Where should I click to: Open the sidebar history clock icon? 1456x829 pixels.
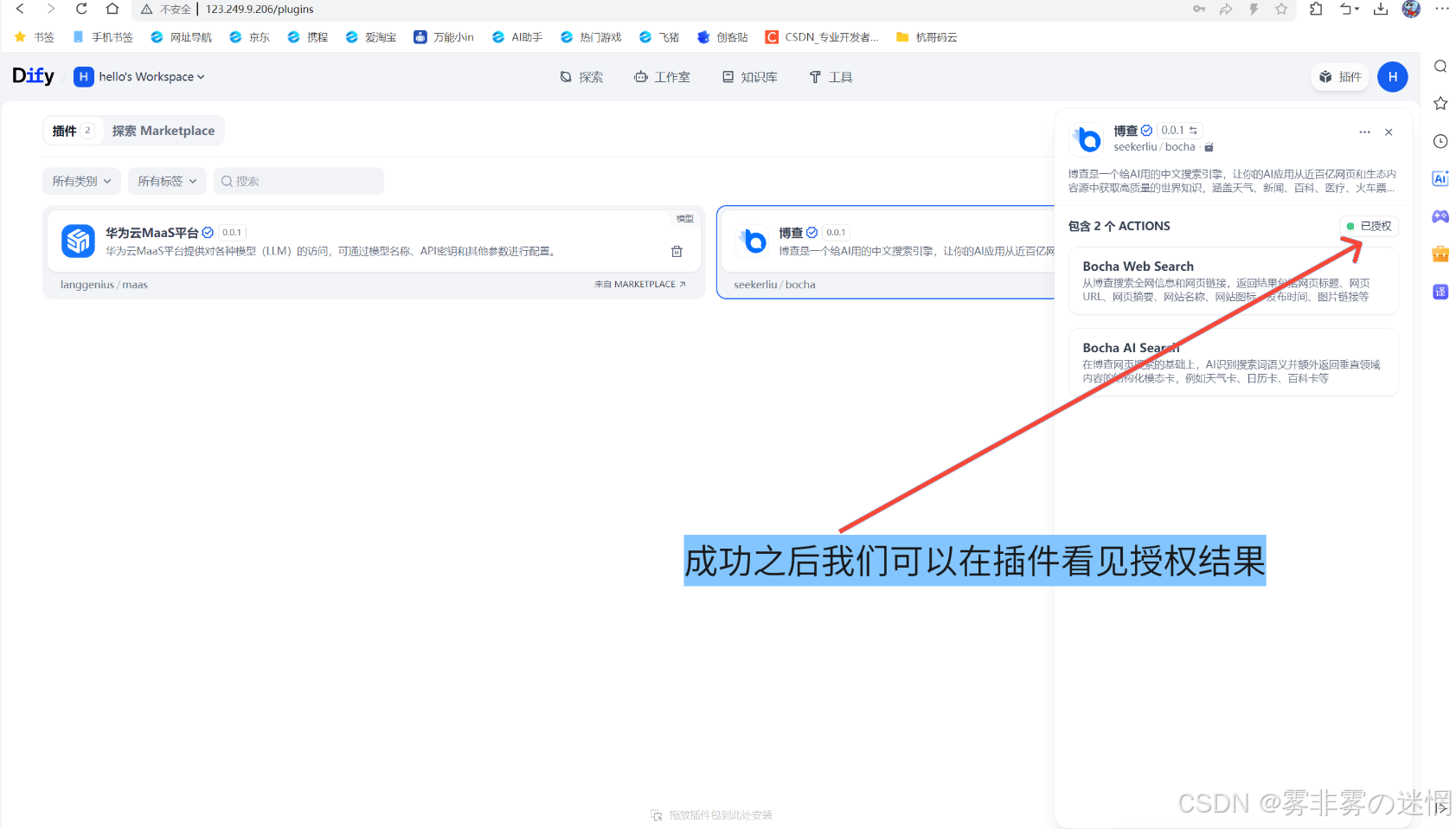(x=1440, y=141)
